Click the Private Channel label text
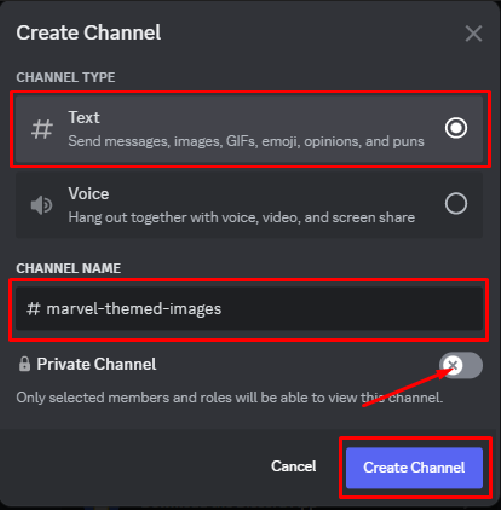 [96, 364]
